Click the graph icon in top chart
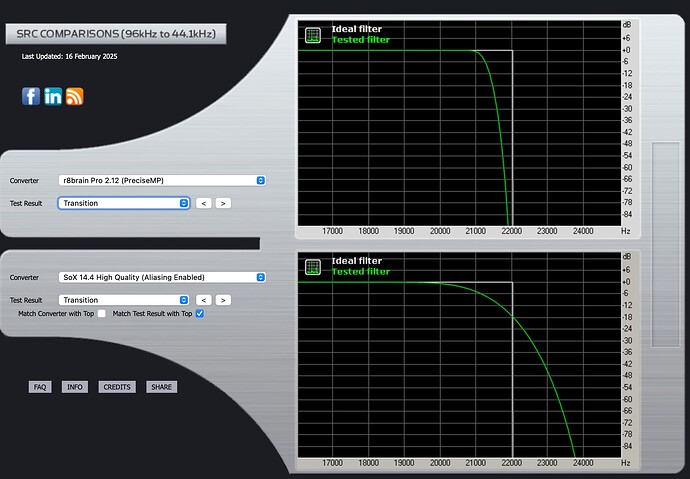 pos(313,35)
